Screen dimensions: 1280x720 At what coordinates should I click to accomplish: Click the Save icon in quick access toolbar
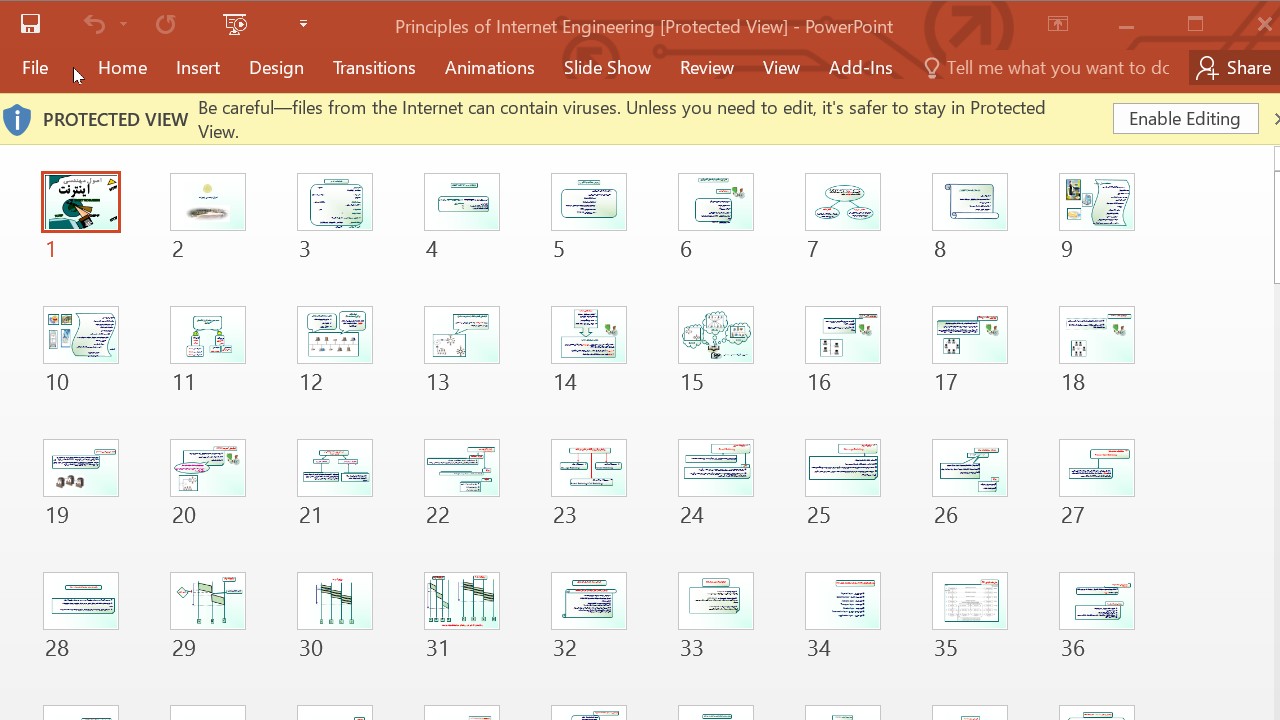[x=30, y=24]
